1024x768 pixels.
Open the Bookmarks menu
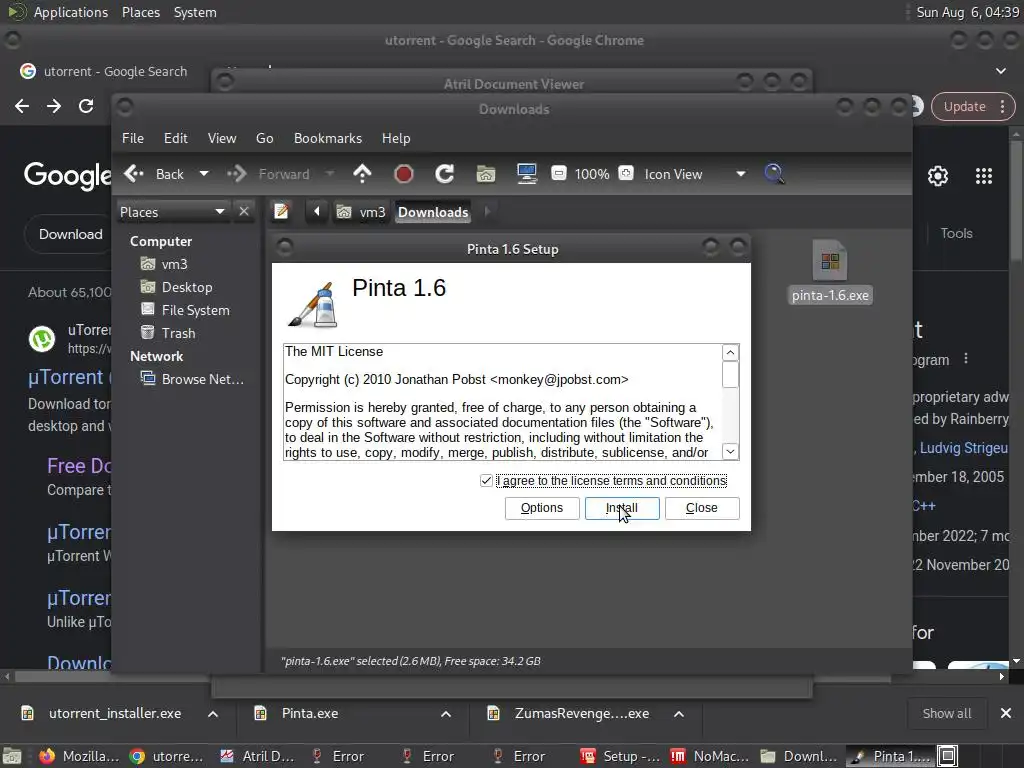coord(328,138)
